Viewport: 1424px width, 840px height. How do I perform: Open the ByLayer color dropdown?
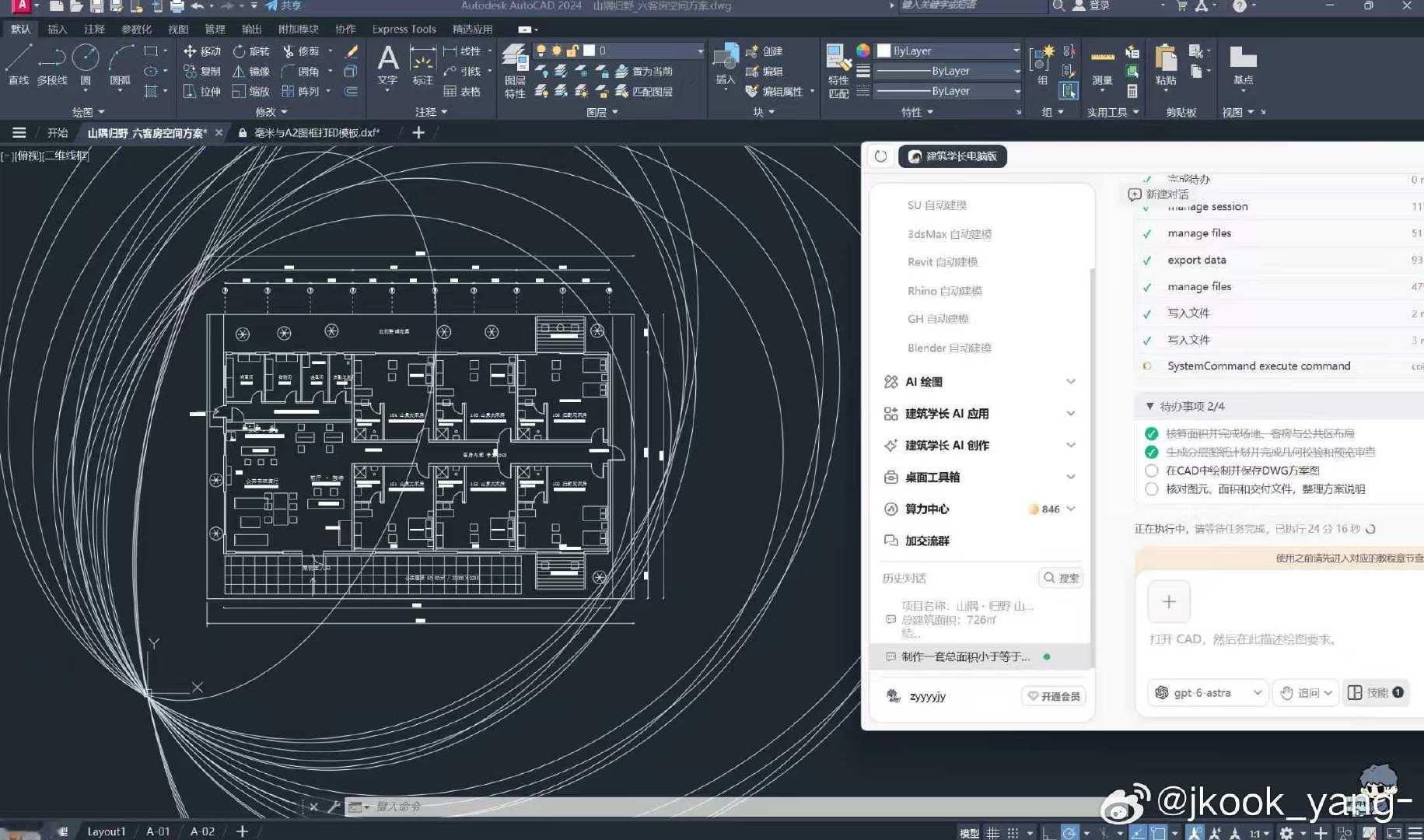[949, 51]
